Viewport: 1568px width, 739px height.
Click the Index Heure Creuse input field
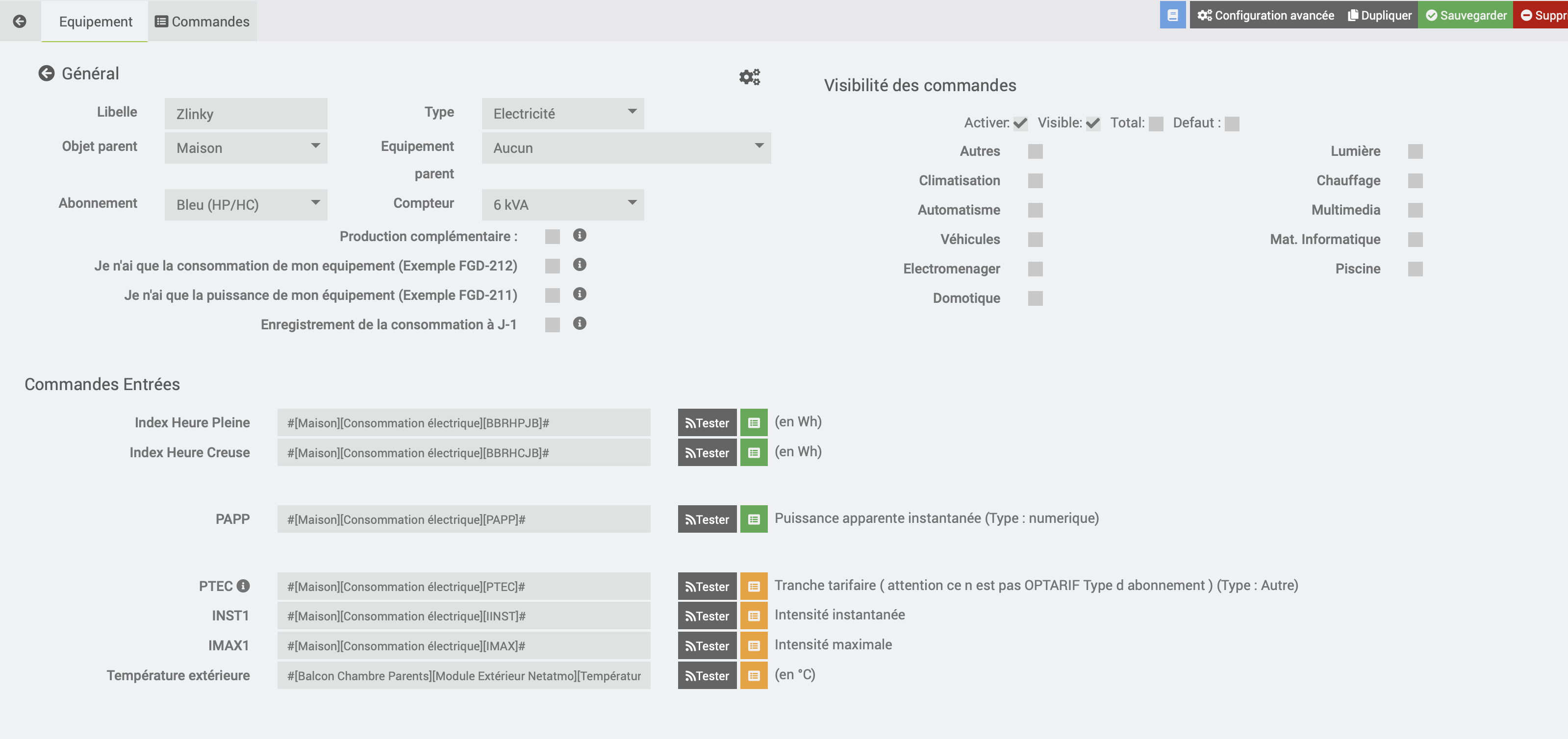pos(464,452)
